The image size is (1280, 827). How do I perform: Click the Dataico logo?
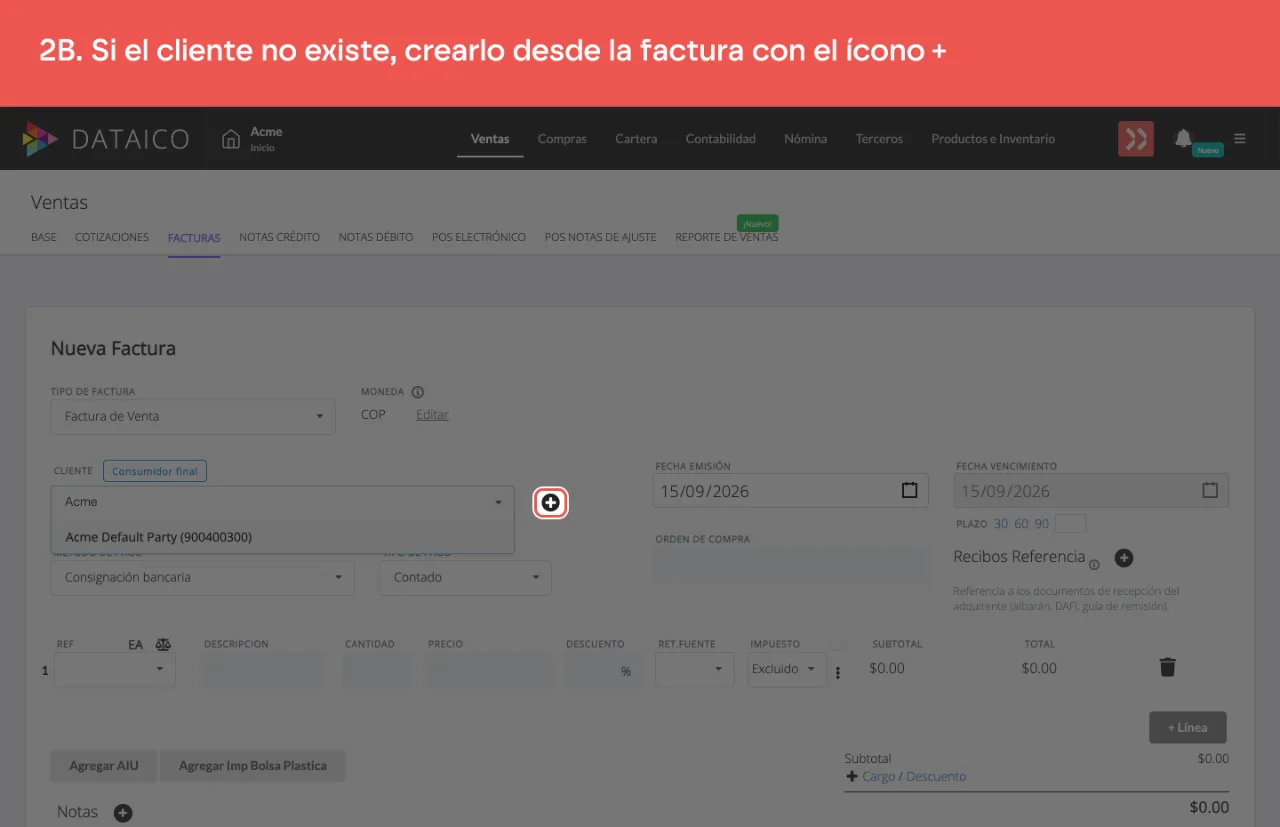pyautogui.click(x=105, y=139)
